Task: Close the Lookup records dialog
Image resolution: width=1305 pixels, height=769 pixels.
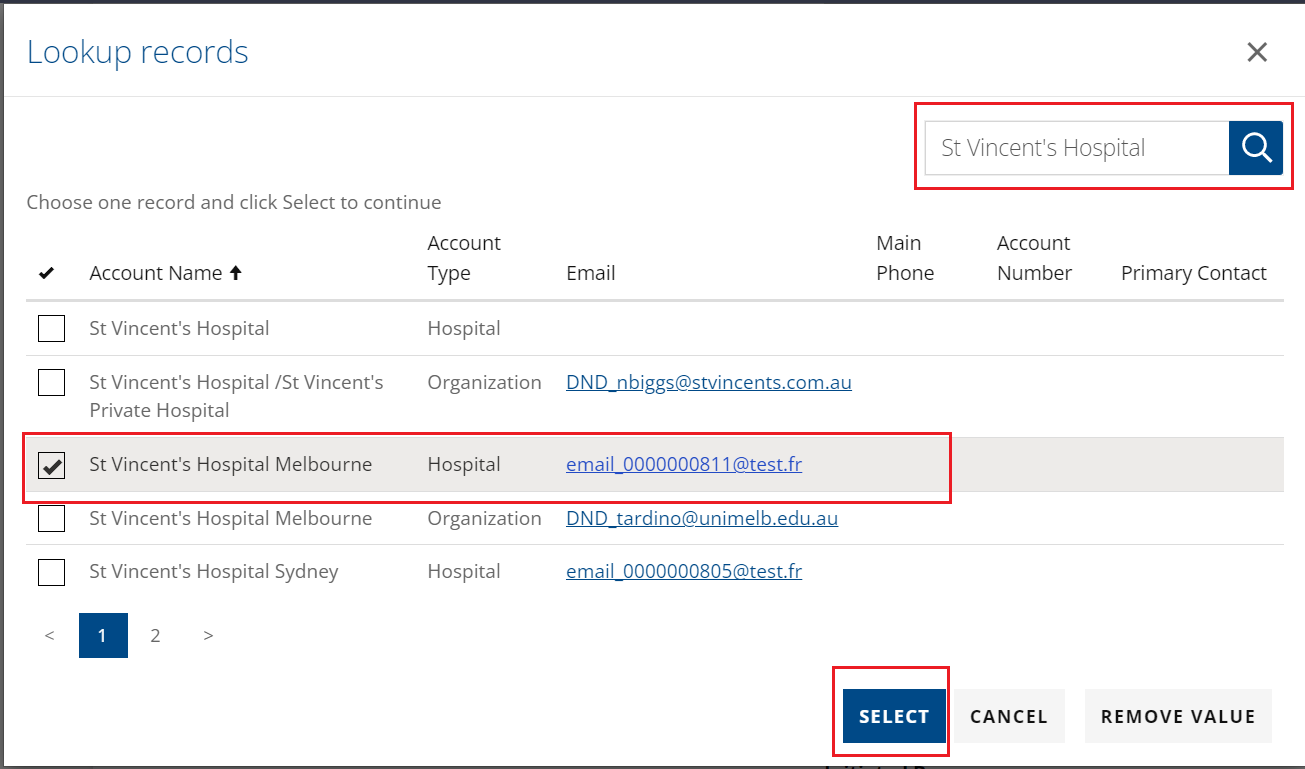Action: click(x=1257, y=52)
